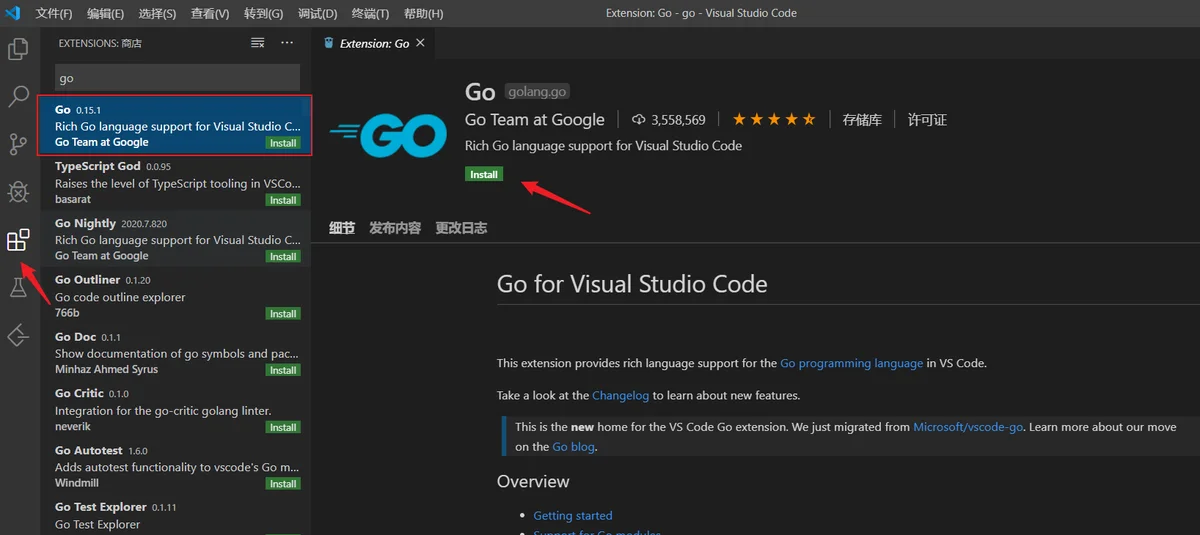Click the download count 3,558,569
The width and height of the screenshot is (1200, 535).
click(x=669, y=120)
